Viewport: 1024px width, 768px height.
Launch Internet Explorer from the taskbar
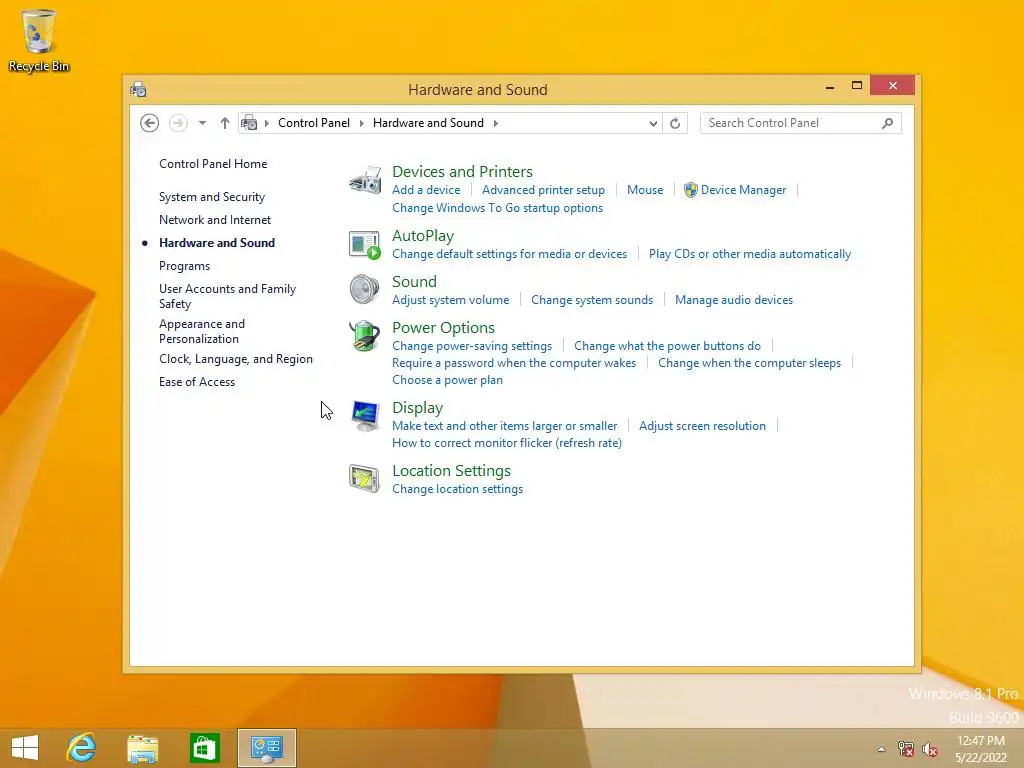coord(82,748)
